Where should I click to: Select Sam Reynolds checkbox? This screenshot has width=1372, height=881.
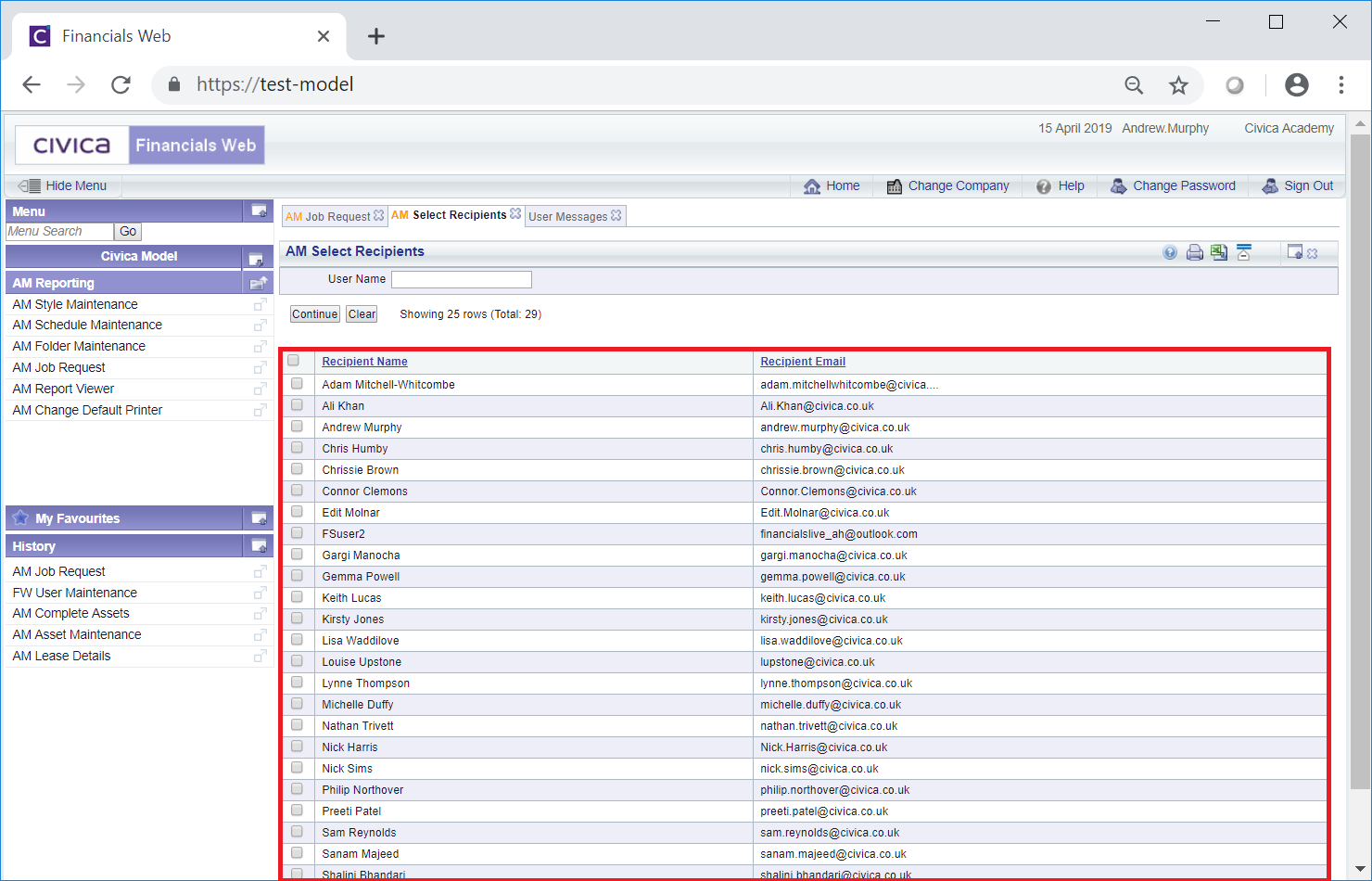[x=297, y=831]
